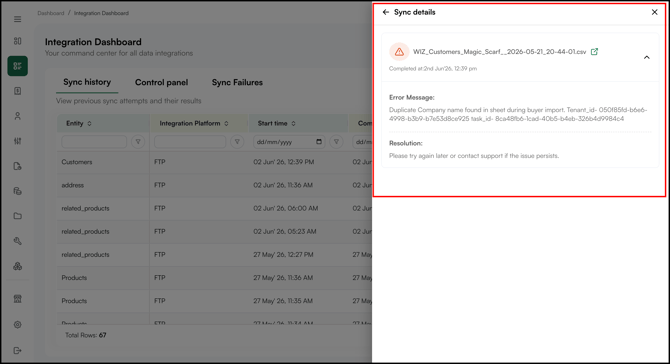Open the stacked coins icon in sidebar
The image size is (670, 364).
(x=18, y=191)
